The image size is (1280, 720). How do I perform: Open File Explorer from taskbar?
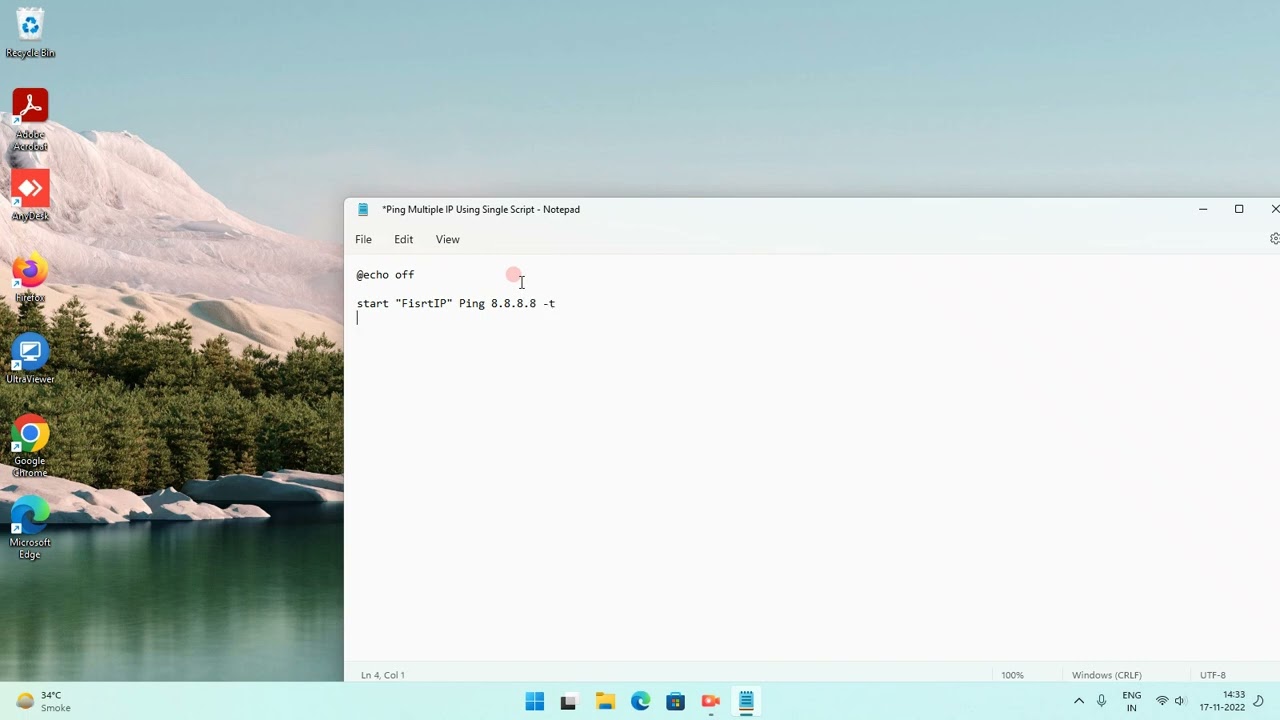[604, 701]
